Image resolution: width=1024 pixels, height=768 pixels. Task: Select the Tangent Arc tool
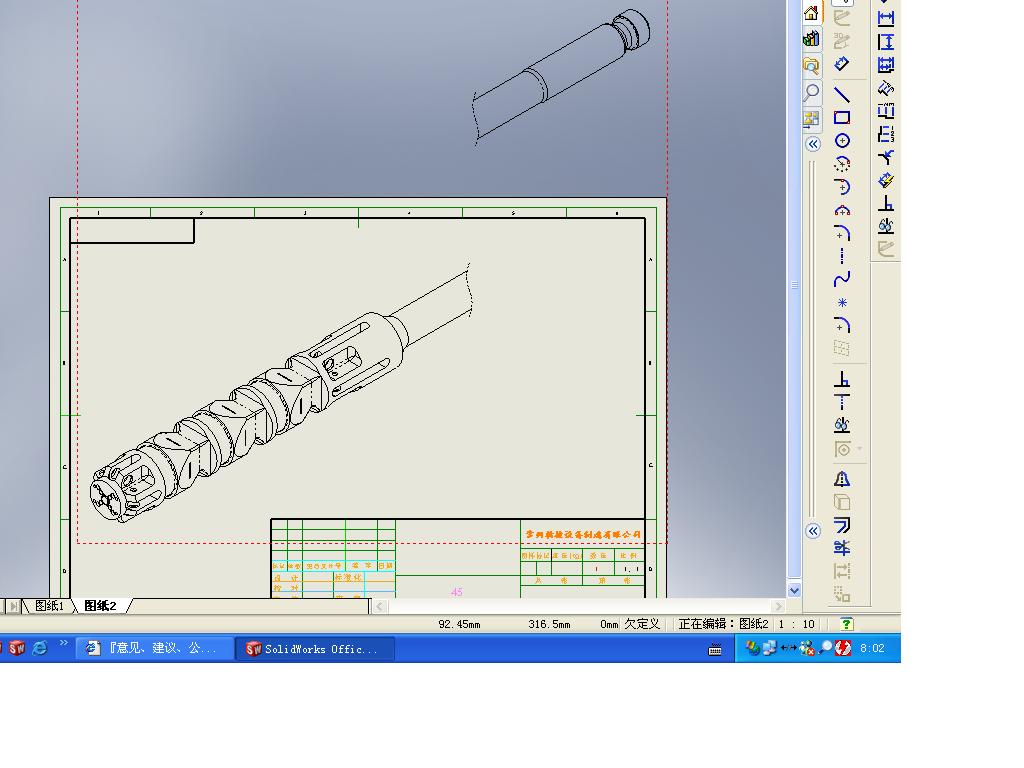[x=842, y=187]
